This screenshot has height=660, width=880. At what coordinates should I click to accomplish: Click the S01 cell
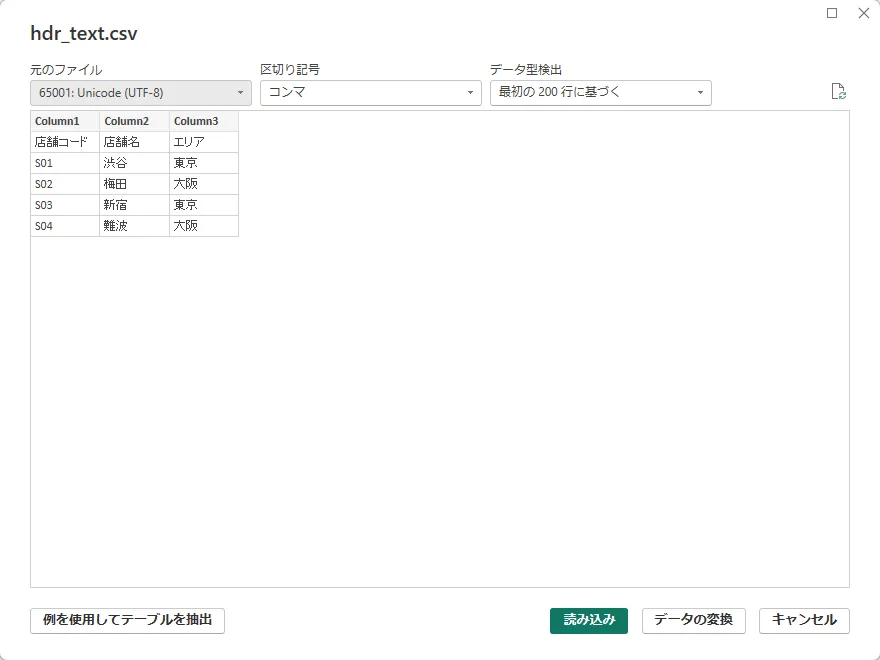[x=65, y=163]
